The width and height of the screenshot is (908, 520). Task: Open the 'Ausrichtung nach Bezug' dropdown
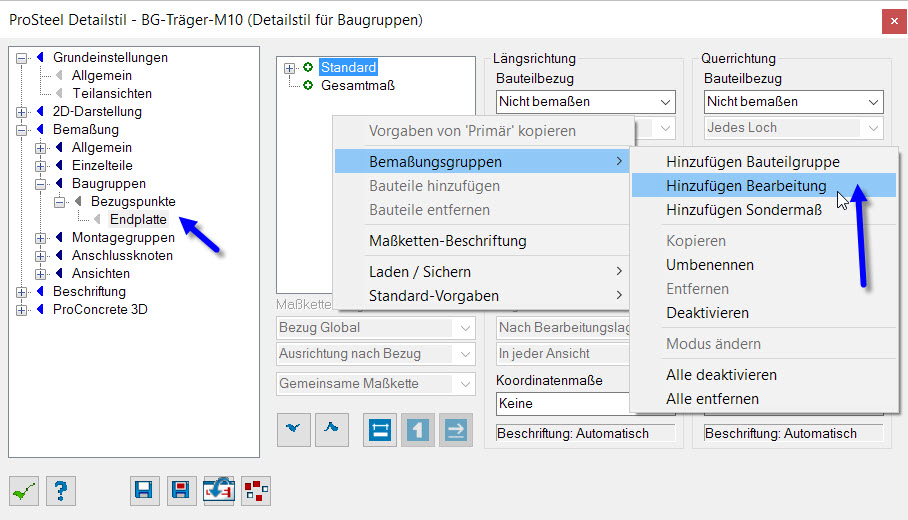click(x=376, y=354)
